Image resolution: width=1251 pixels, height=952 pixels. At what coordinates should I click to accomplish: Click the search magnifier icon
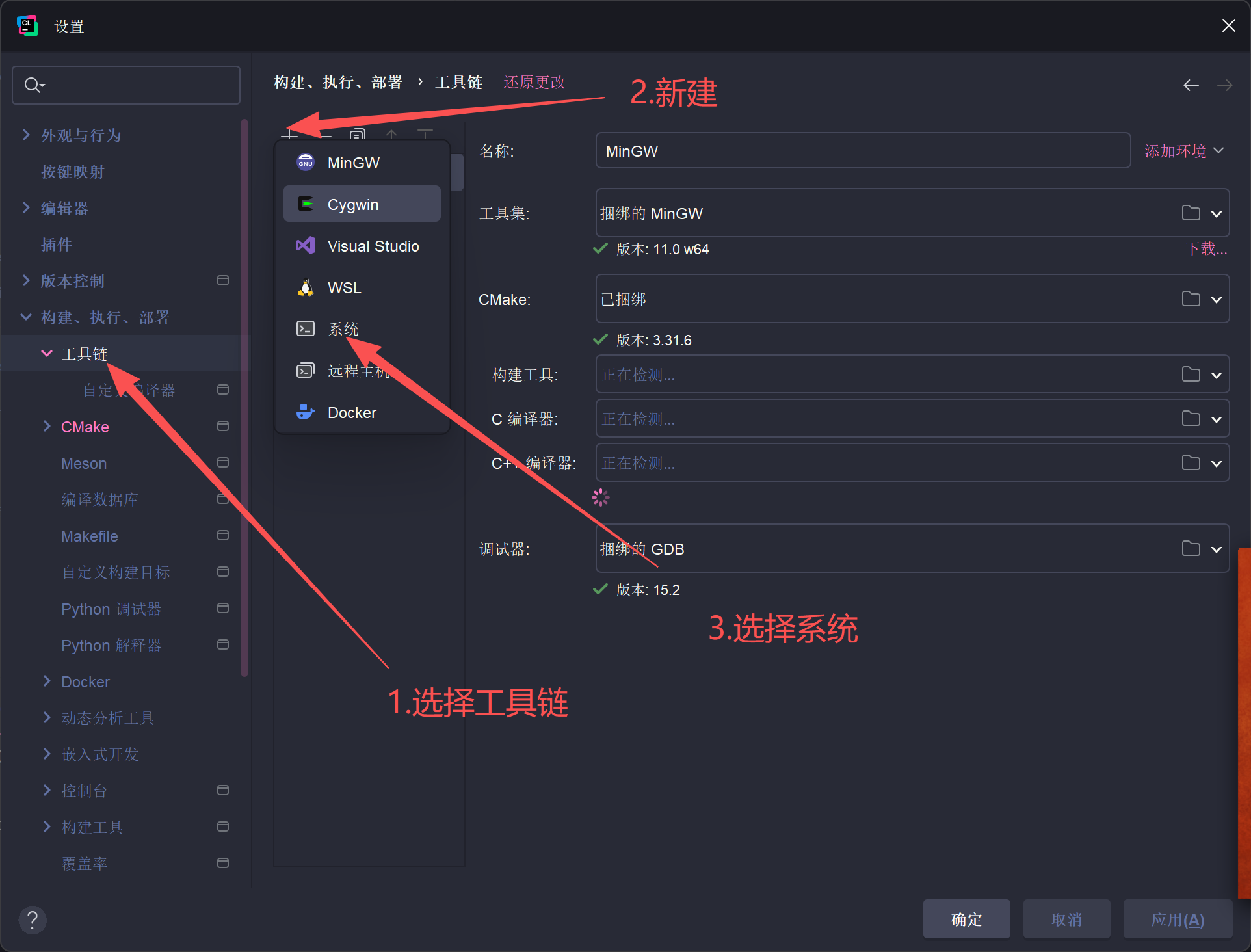click(34, 85)
